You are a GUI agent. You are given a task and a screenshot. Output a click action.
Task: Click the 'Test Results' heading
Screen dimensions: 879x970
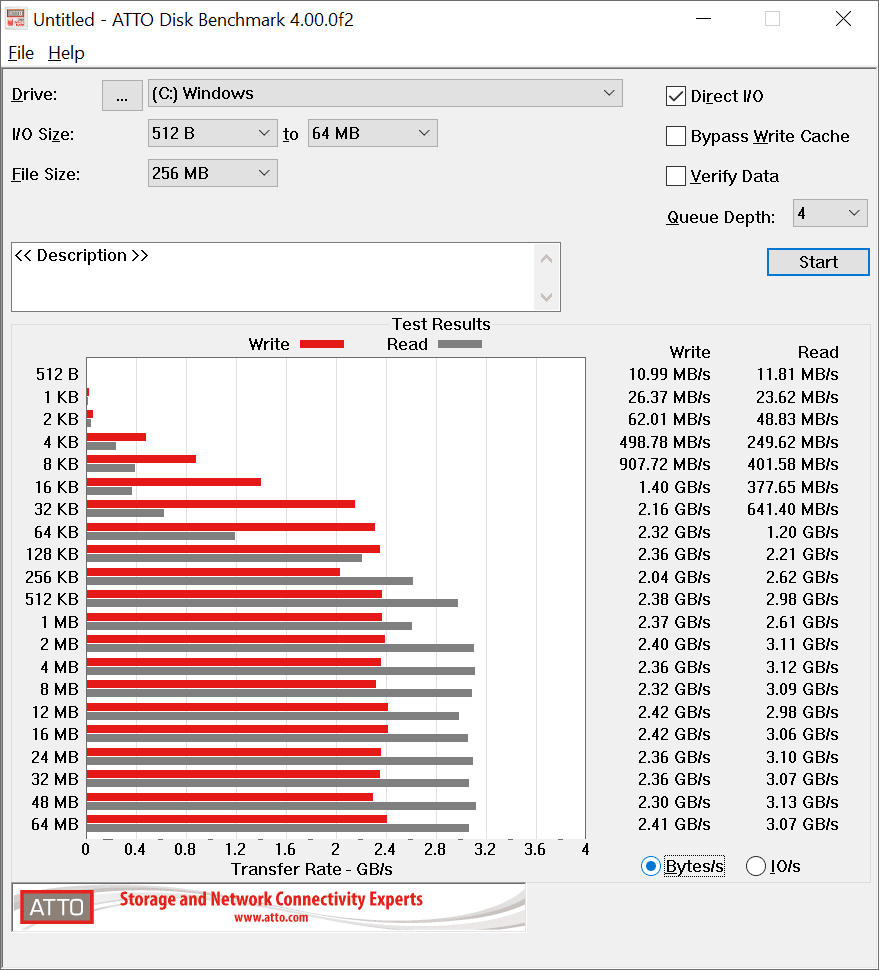click(x=441, y=325)
